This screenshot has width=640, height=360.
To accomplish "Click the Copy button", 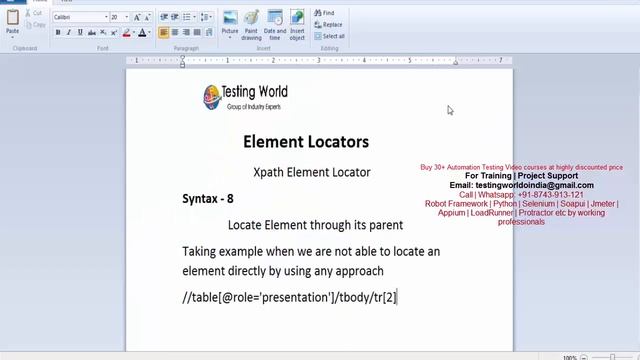I will tap(35, 25).
